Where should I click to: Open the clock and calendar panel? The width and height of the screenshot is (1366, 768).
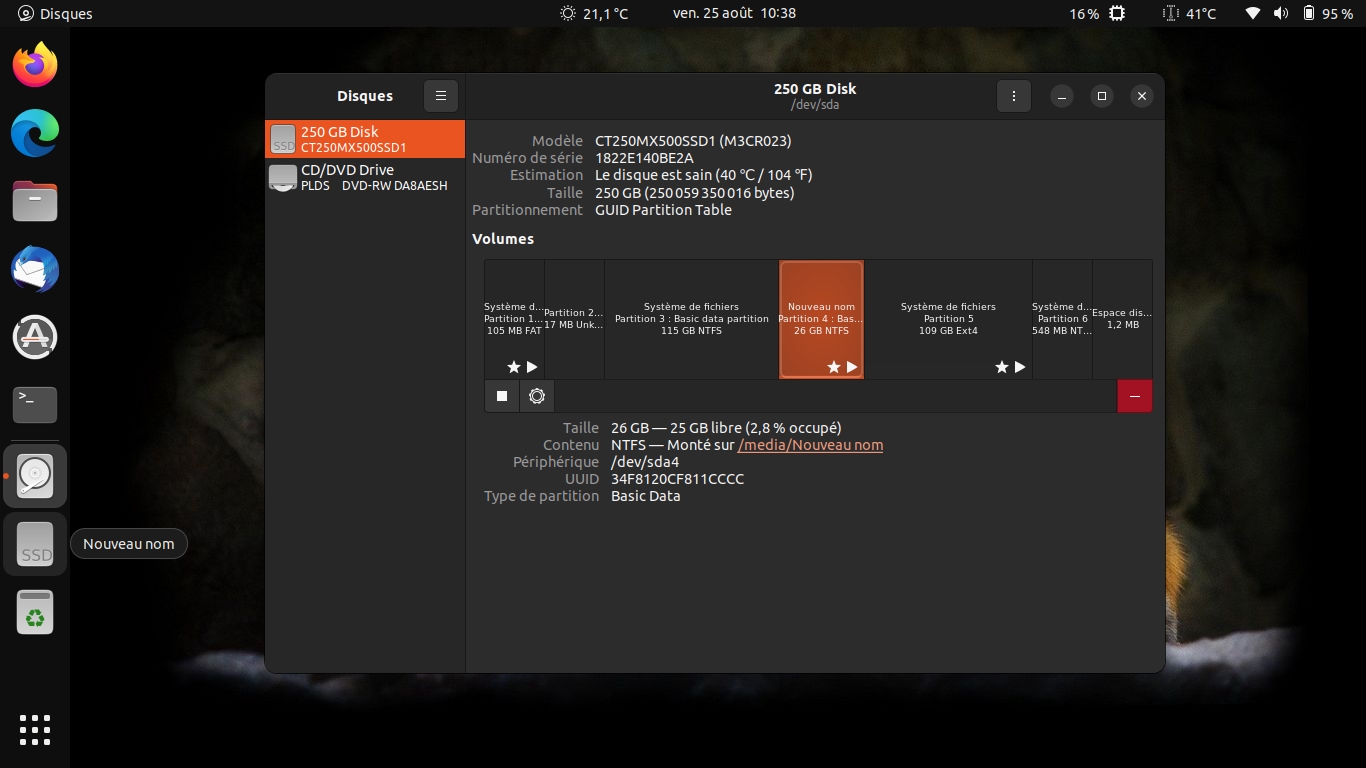point(734,13)
